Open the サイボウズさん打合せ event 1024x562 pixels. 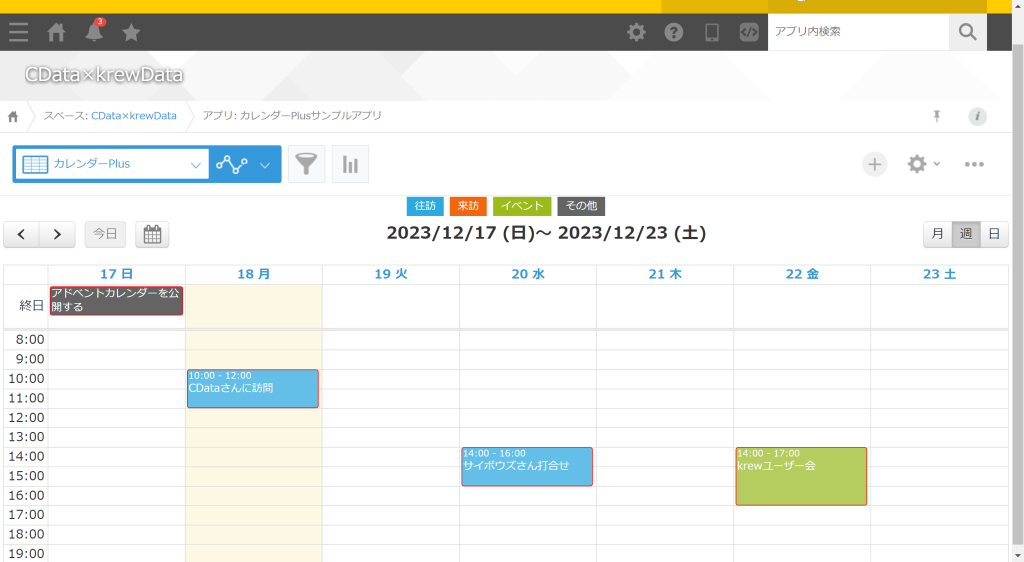(527, 466)
